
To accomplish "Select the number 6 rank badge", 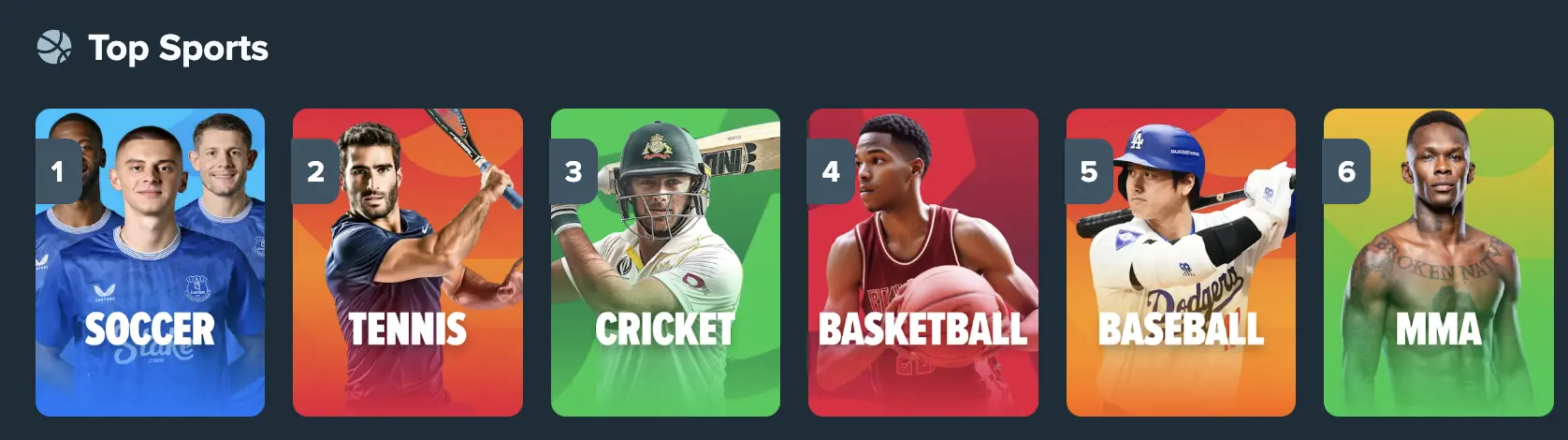I will (1346, 171).
